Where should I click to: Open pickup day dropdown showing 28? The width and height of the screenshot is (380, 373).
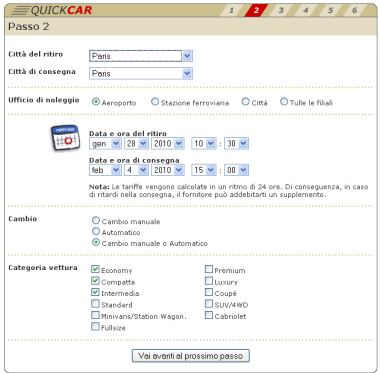[x=136, y=144]
